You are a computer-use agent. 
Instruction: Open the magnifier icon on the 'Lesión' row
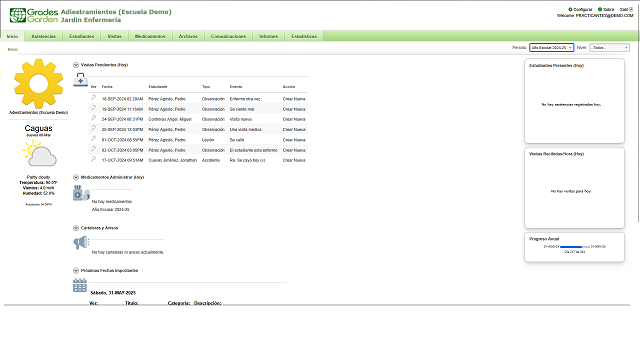pos(93,138)
